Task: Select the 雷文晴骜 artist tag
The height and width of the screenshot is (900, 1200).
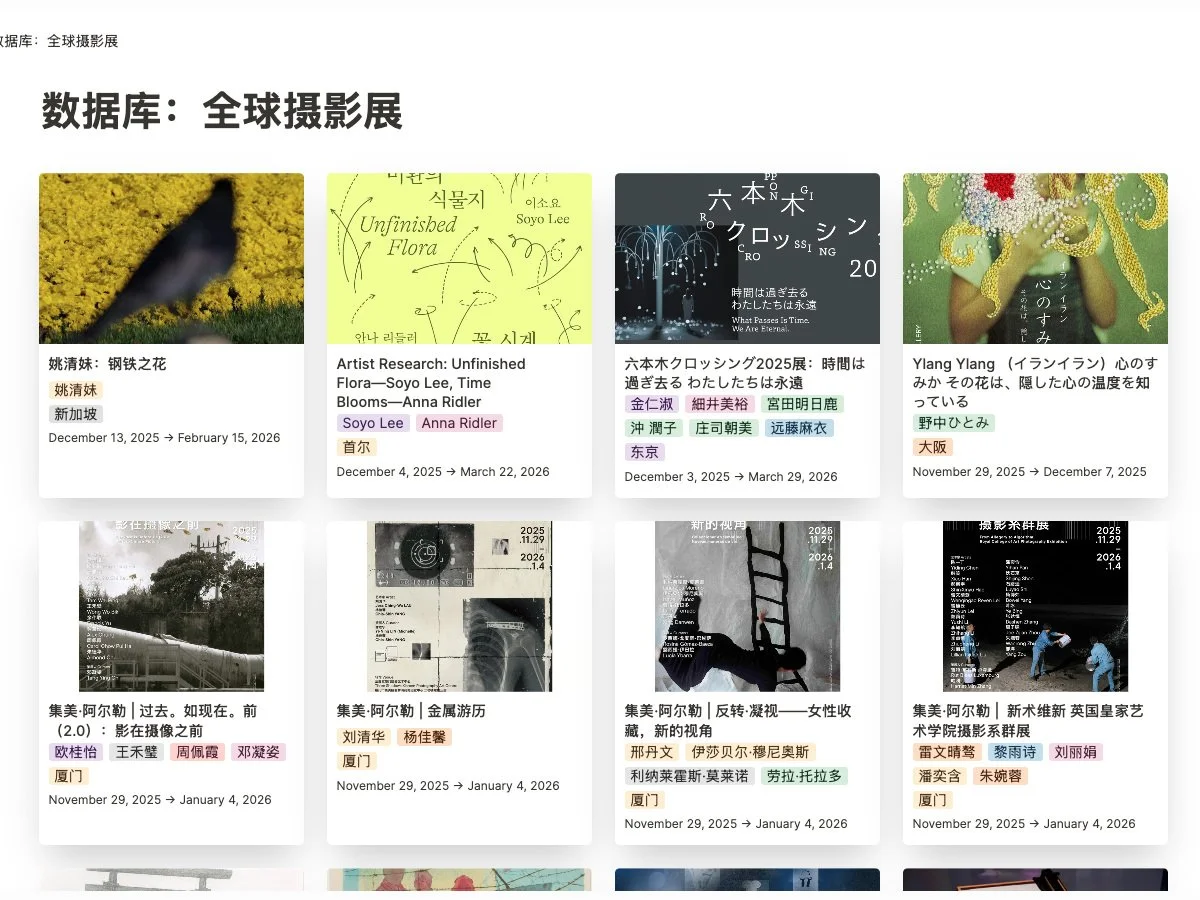Action: pos(946,752)
